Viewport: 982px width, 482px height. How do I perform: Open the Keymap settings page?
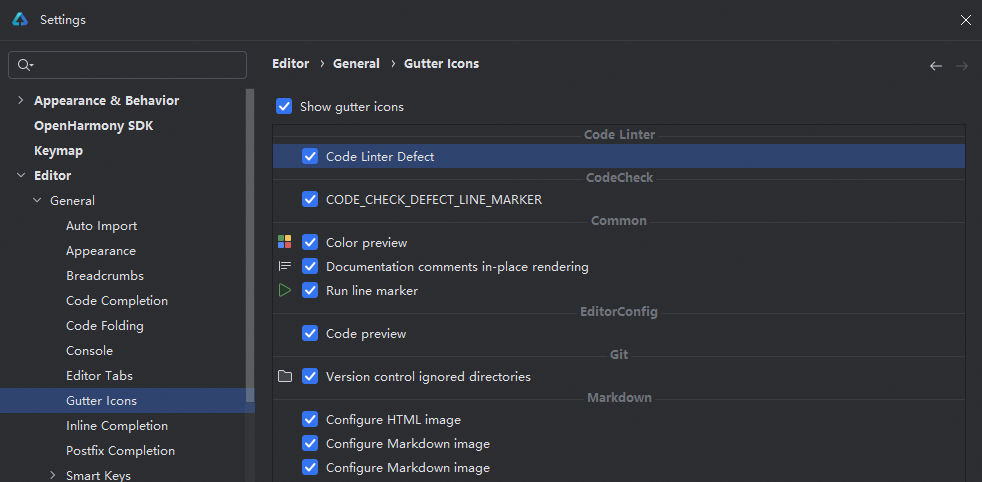pos(58,151)
